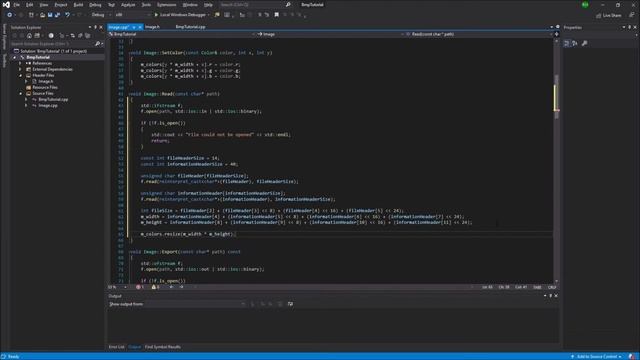
Task: Switch to the Image.h editor tab
Action: coord(152,27)
